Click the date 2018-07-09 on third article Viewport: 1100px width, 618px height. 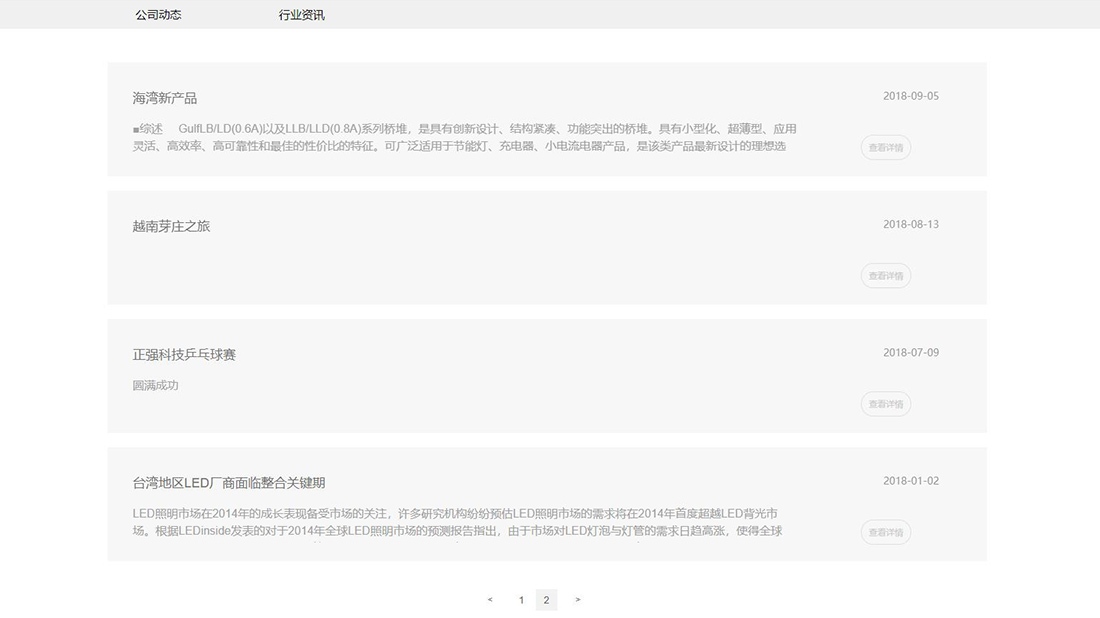click(x=910, y=352)
